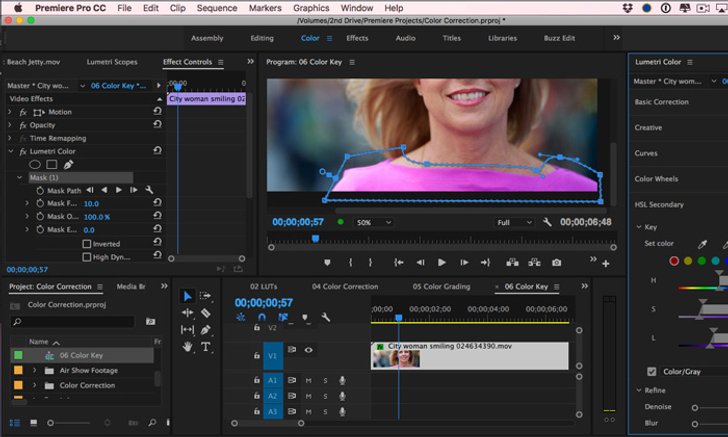Toggle timeline snap magnet
This screenshot has width=728, height=437.
[262, 317]
